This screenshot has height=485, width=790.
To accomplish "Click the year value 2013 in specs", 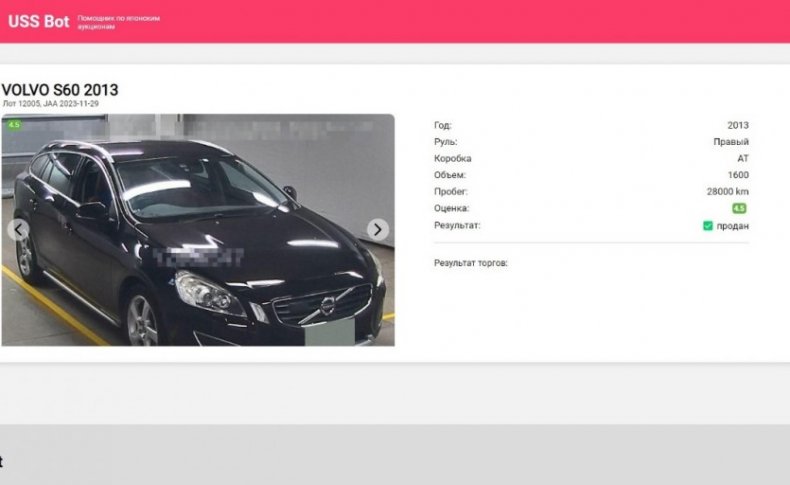I will (738, 125).
